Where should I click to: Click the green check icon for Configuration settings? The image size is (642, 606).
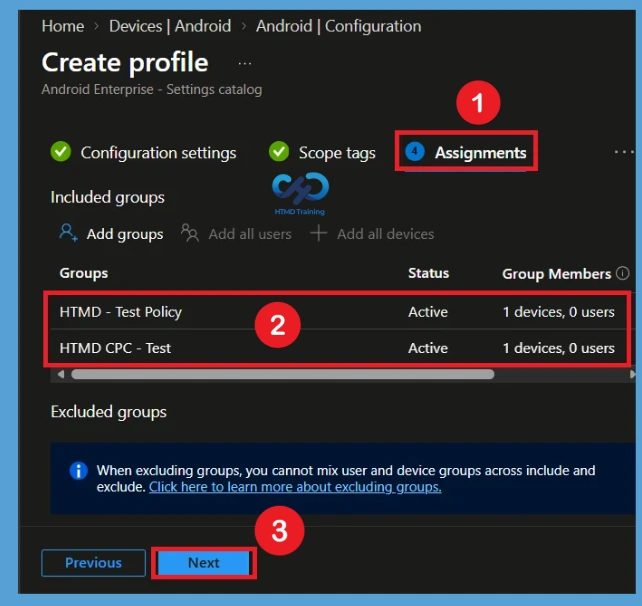[61, 152]
